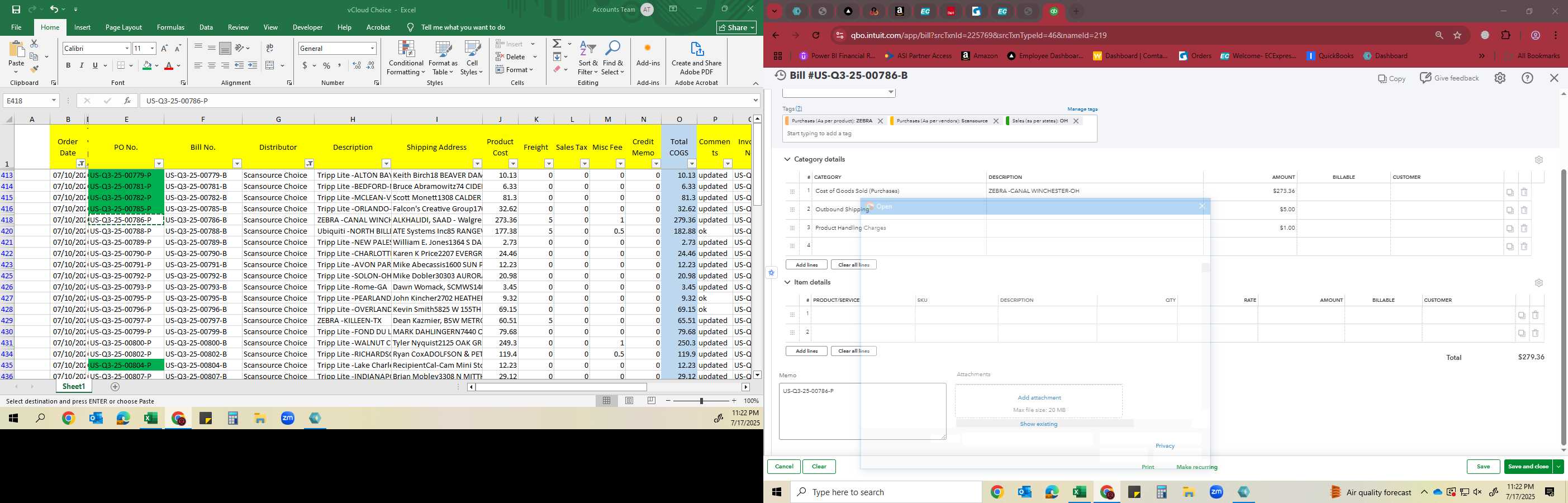This screenshot has width=1568, height=503.
Task: Open the Total COGS filter dropdown
Action: pyautogui.click(x=692, y=163)
